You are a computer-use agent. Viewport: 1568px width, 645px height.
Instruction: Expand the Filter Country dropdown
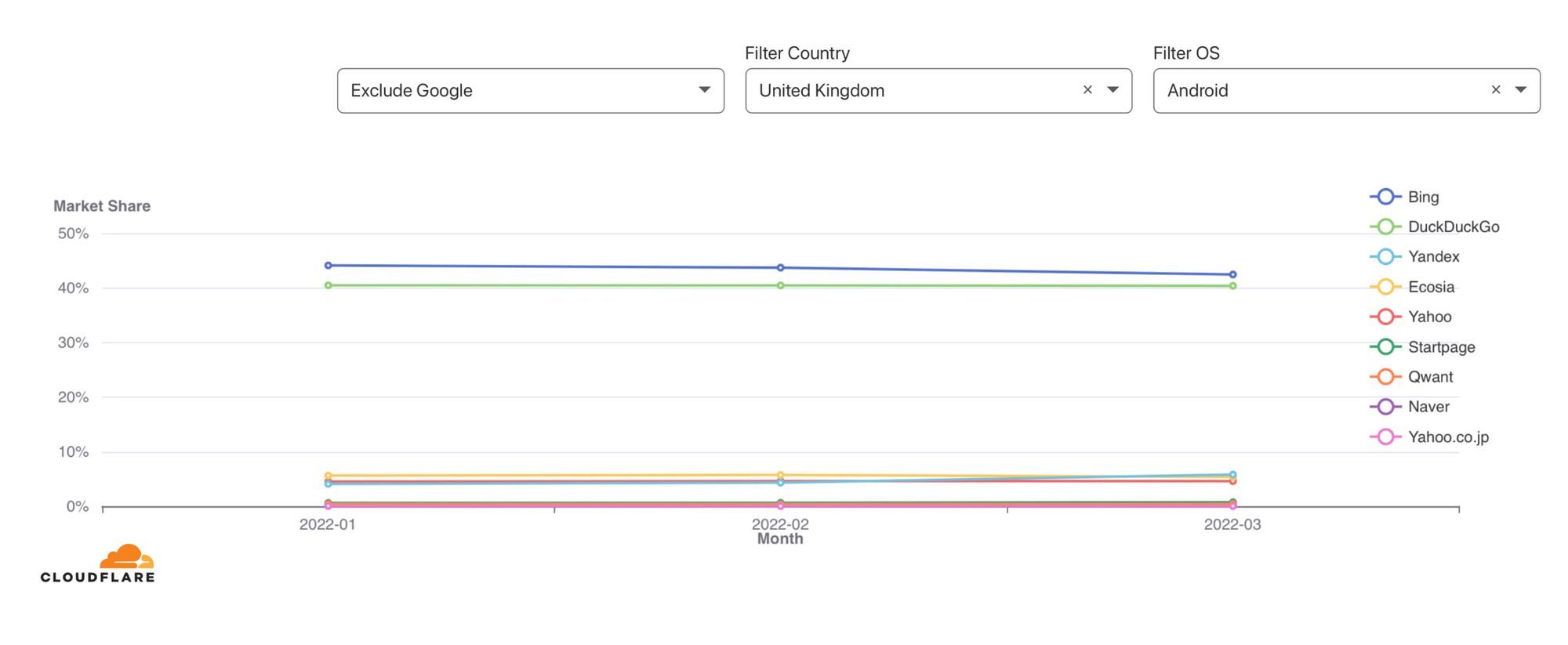click(1113, 90)
